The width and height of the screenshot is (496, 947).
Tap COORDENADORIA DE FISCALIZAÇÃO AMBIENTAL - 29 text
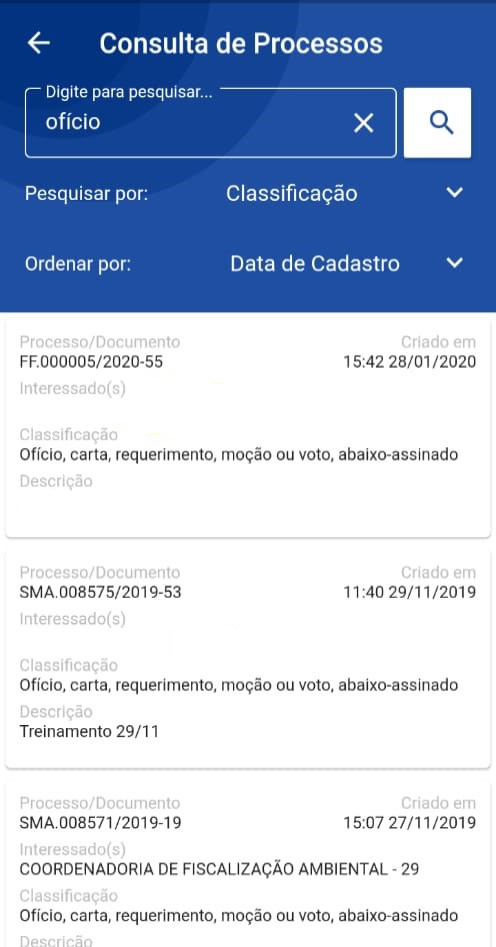tap(219, 869)
